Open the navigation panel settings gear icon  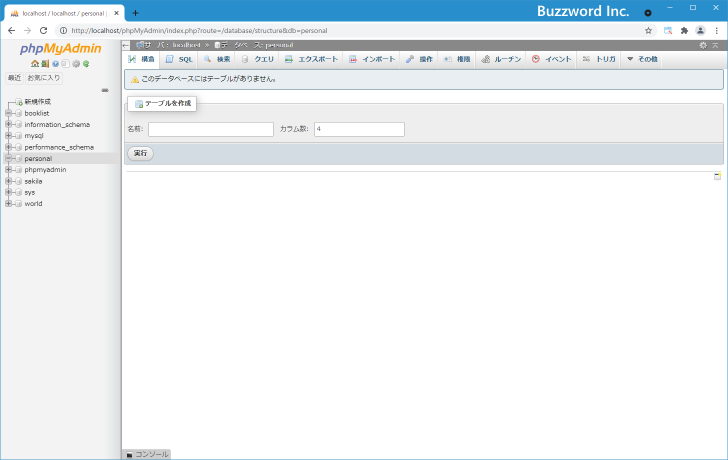click(76, 64)
